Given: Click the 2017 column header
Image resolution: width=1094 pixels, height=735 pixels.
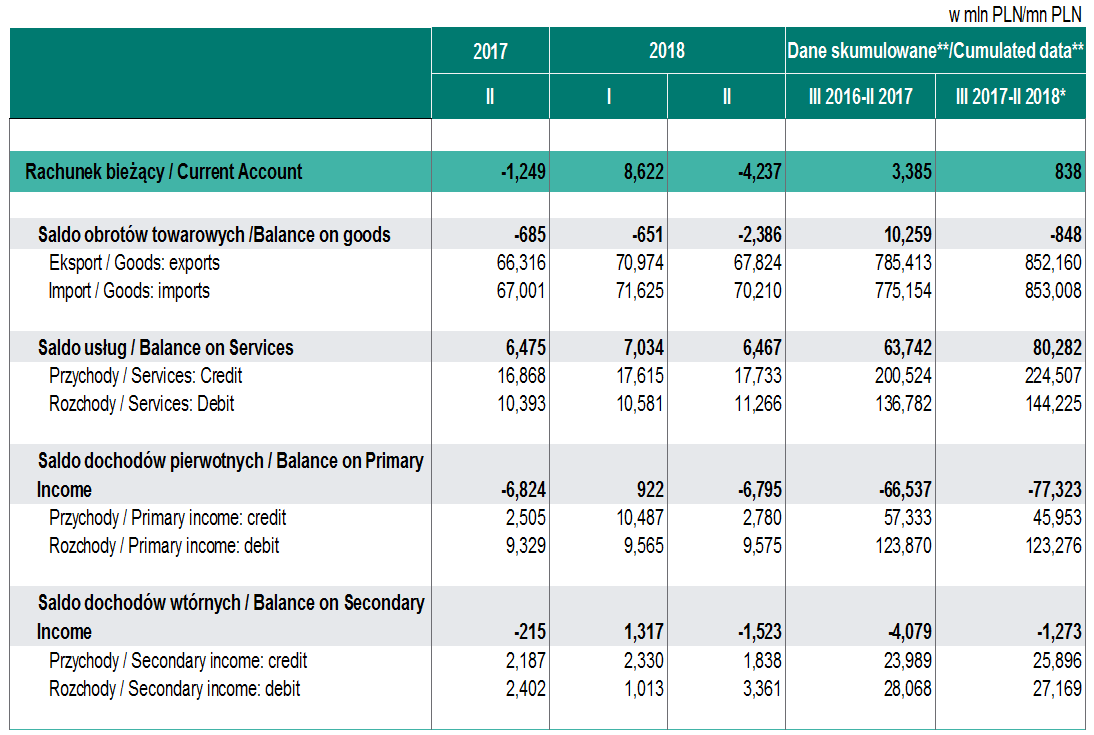Looking at the screenshot, I should coord(490,50).
